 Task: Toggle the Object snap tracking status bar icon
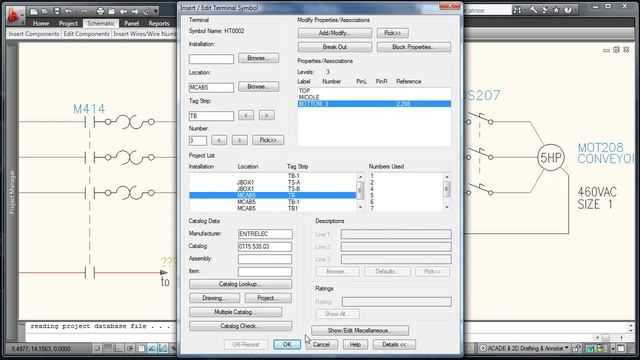tap(152, 348)
